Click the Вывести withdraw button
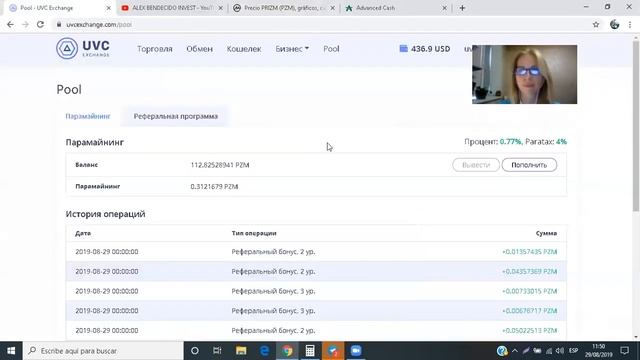 (476, 165)
